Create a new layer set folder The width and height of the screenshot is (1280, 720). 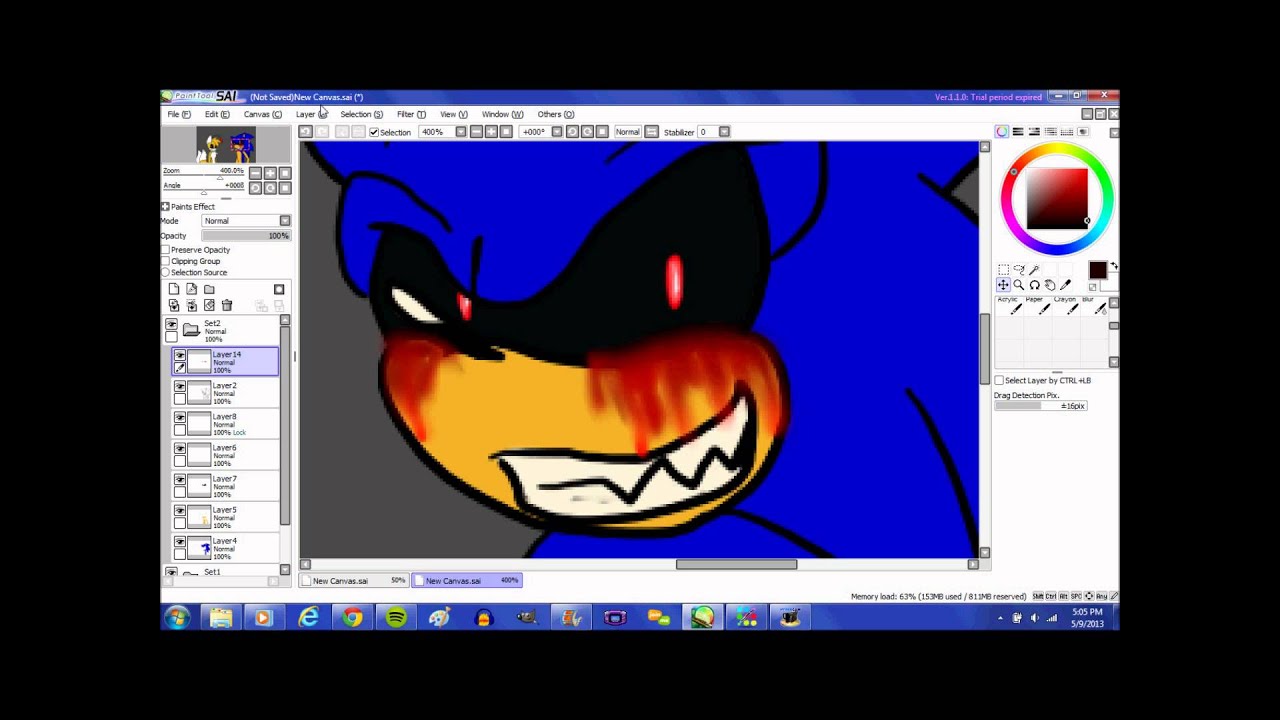coord(209,289)
